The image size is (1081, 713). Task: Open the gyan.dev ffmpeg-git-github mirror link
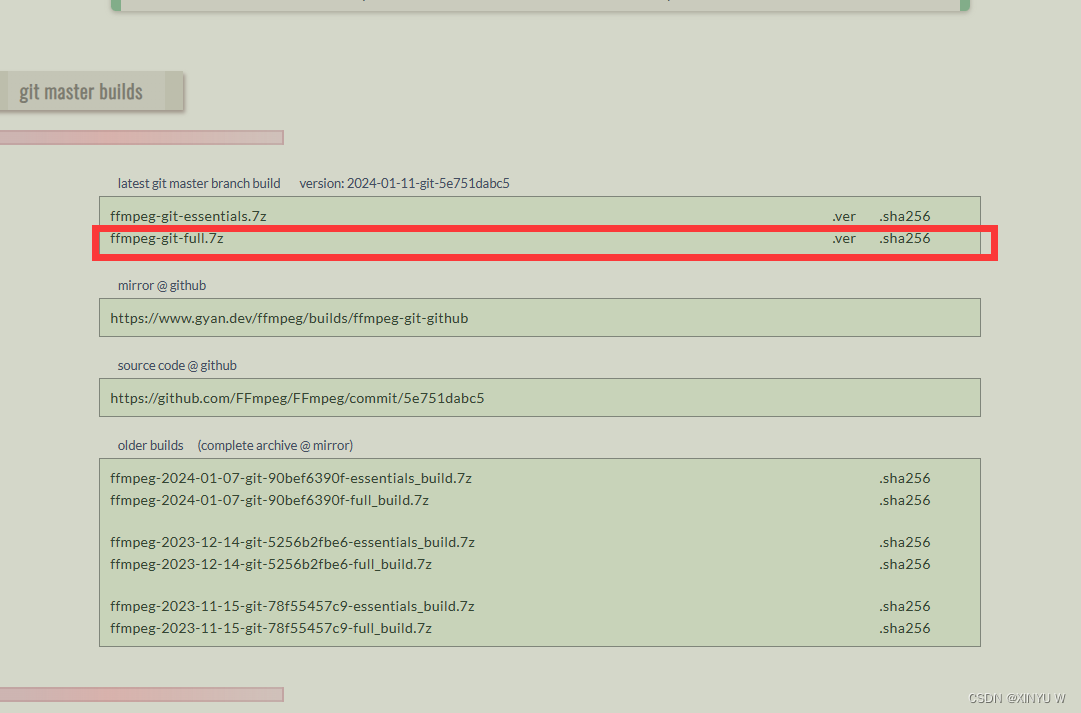(x=289, y=318)
